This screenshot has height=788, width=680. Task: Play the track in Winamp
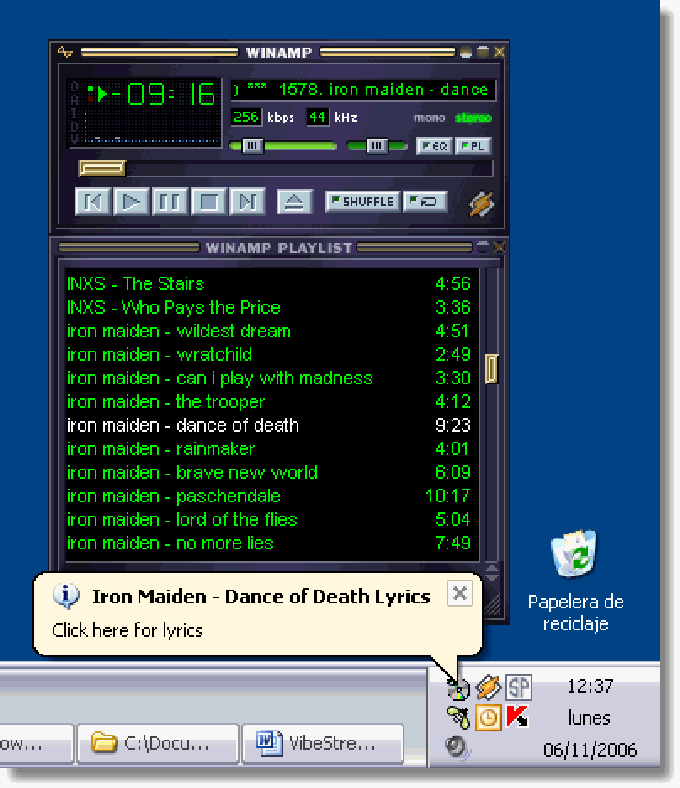pos(131,202)
